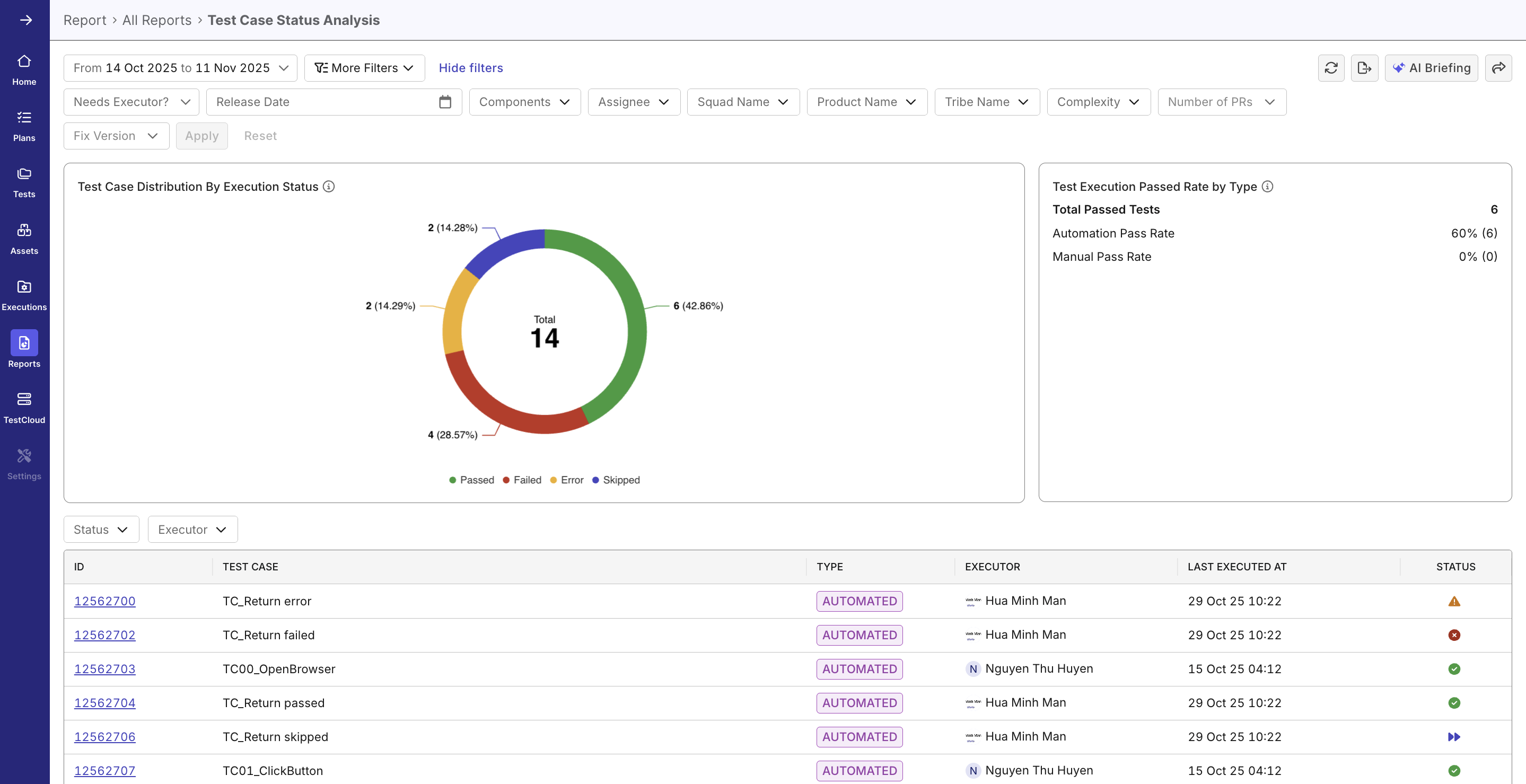Open the Assets section
Viewport: 1526px width, 784px height.
click(x=24, y=237)
